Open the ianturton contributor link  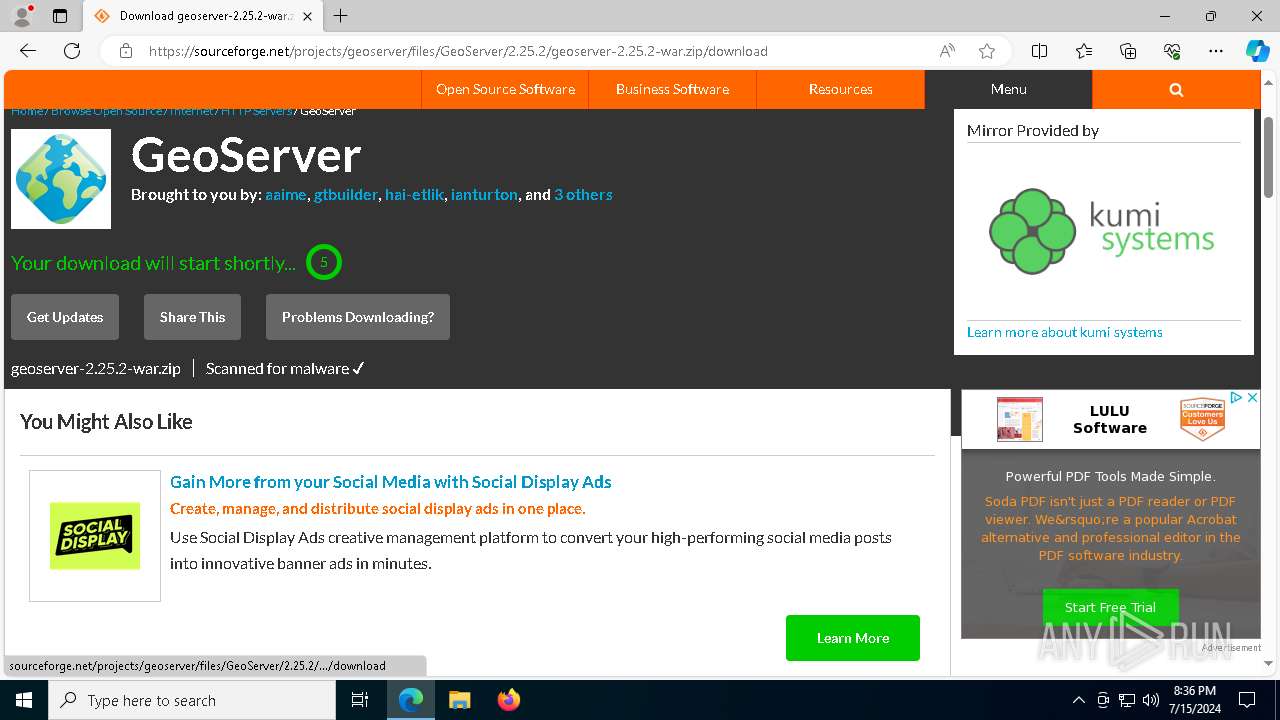[x=484, y=195]
